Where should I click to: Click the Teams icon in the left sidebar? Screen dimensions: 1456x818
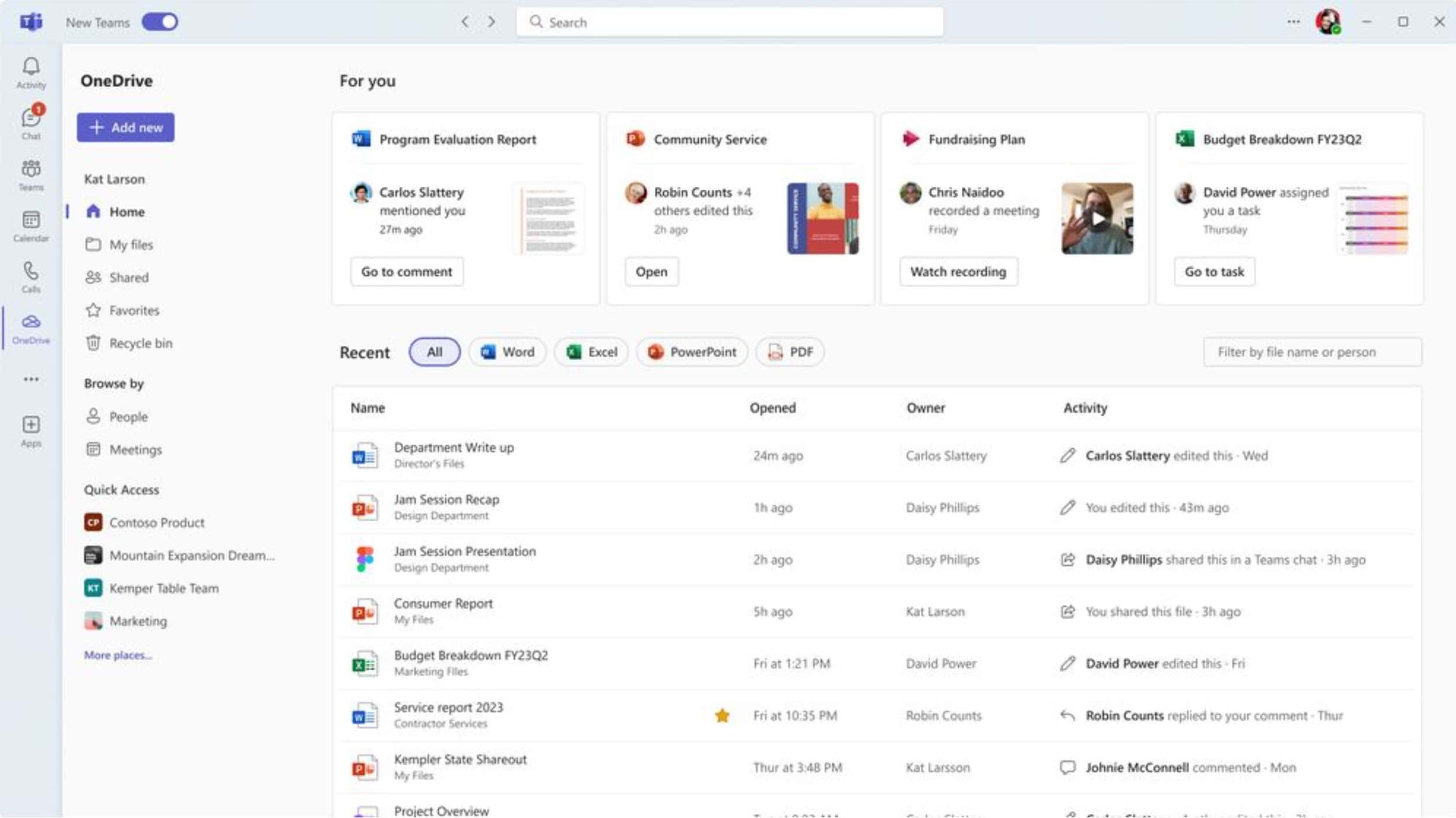coord(31,174)
